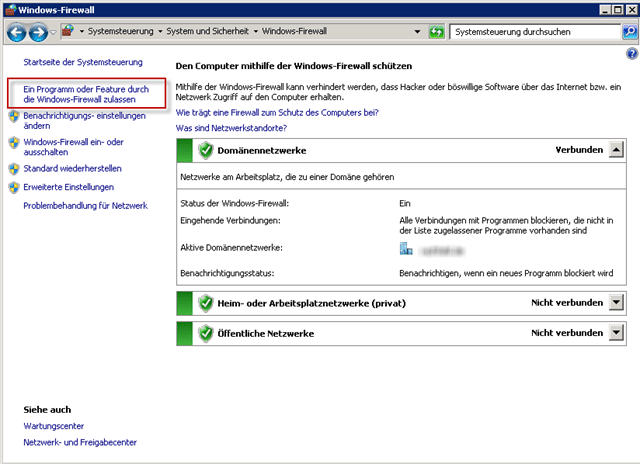Screen dimensions: 640x464
Task: Click the Windows-Firewall title bar icon
Action: [10, 9]
